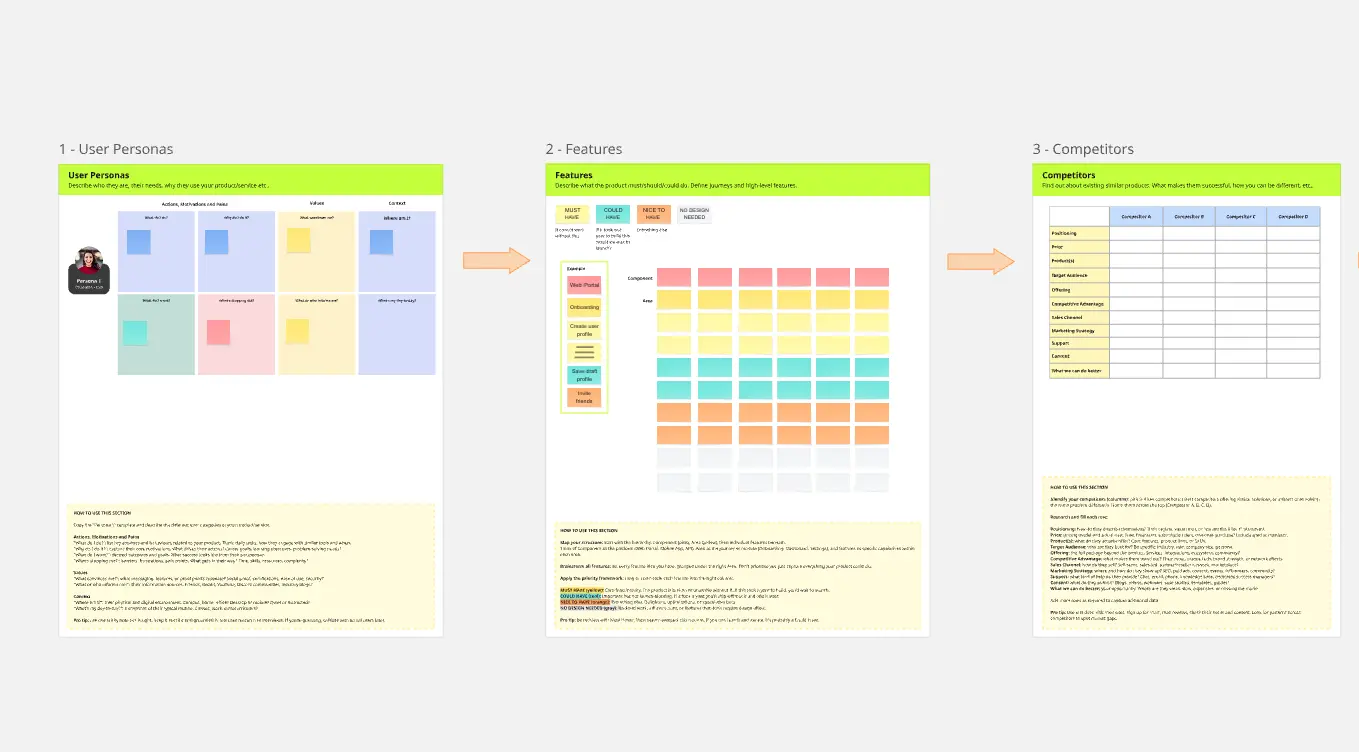Click the COULD HAVE legend sticky
1359x752 pixels.
[612, 214]
